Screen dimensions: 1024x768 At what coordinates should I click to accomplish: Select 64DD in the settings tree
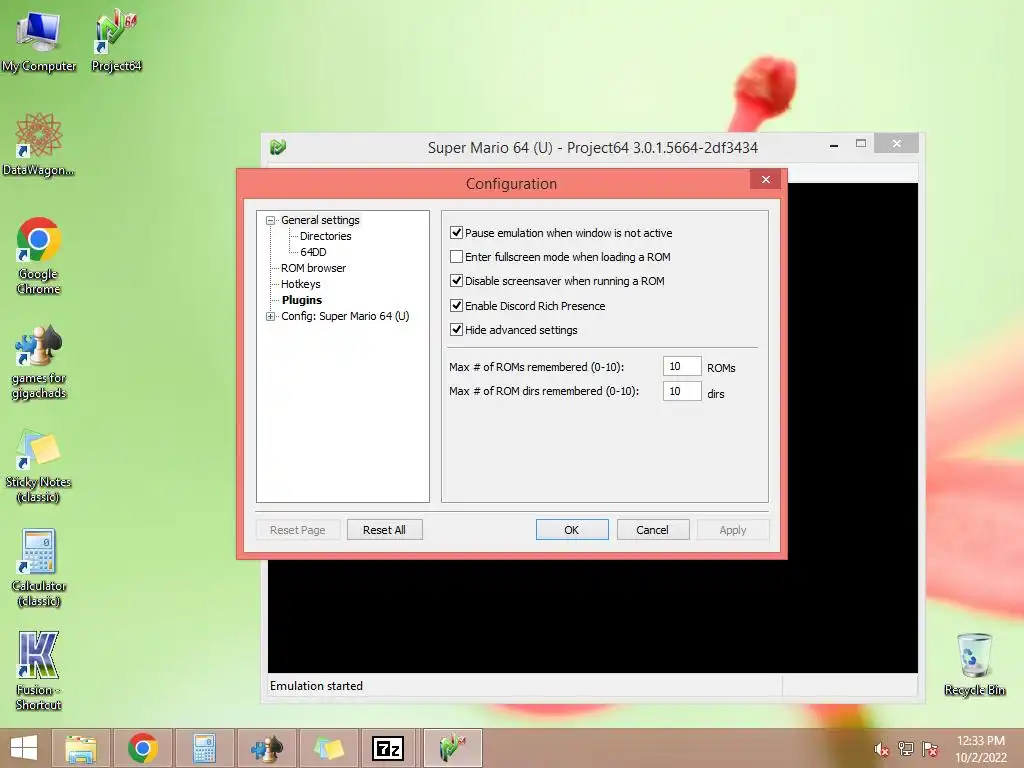coord(313,252)
